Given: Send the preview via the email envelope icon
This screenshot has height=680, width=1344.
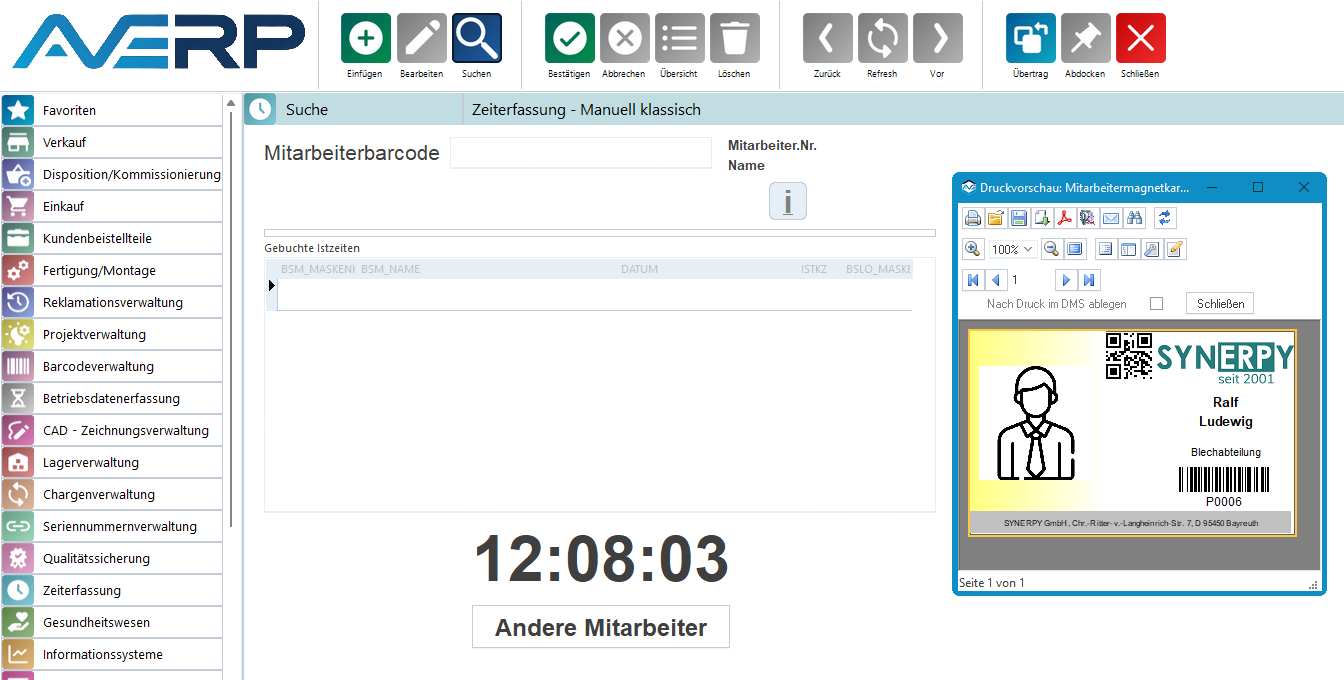Looking at the screenshot, I should (x=1111, y=218).
